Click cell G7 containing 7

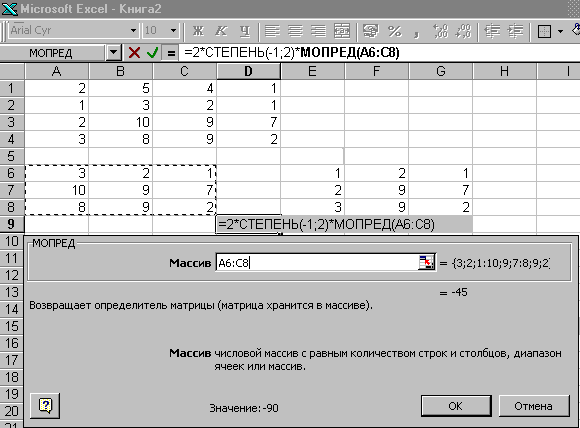tap(441, 190)
